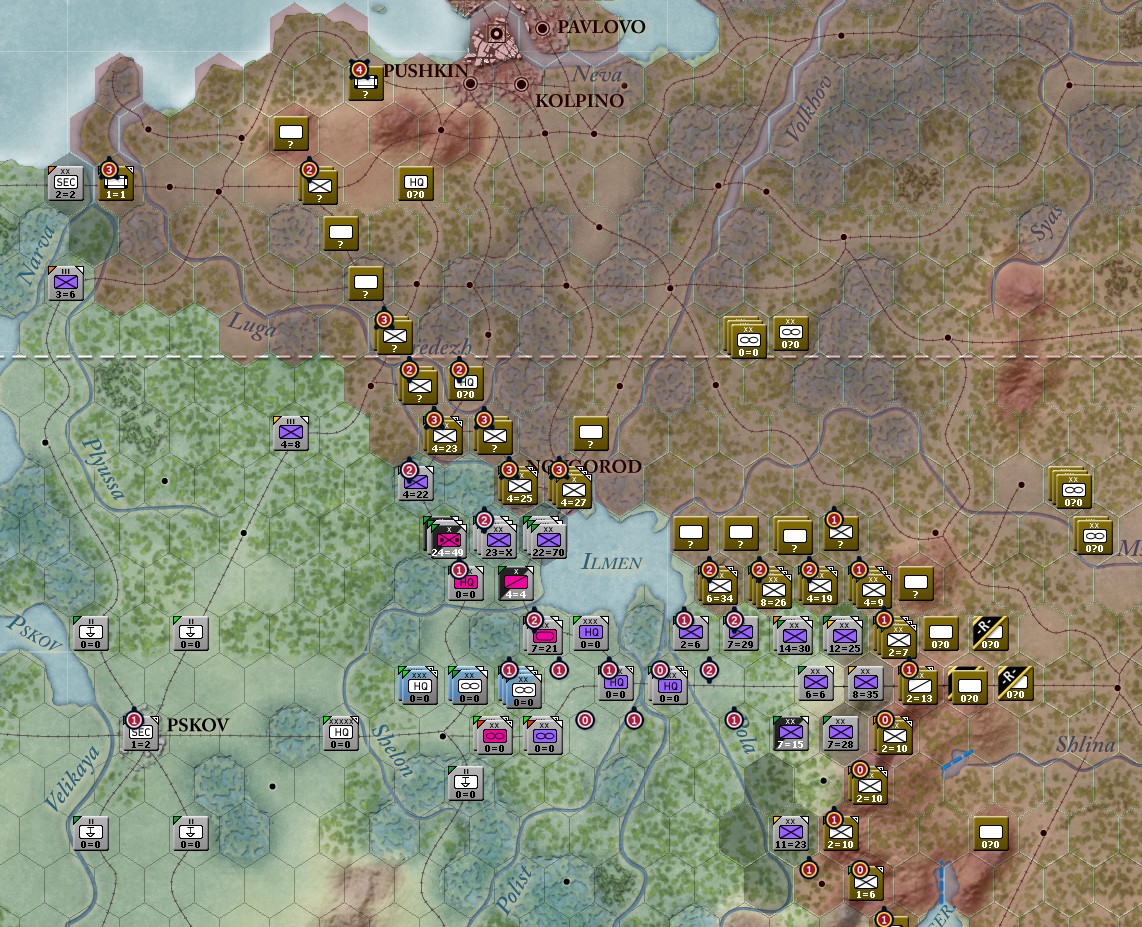Viewport: 1142px width, 927px height.
Task: Select the Soviet 4=9 rifle stack
Action: point(871,588)
